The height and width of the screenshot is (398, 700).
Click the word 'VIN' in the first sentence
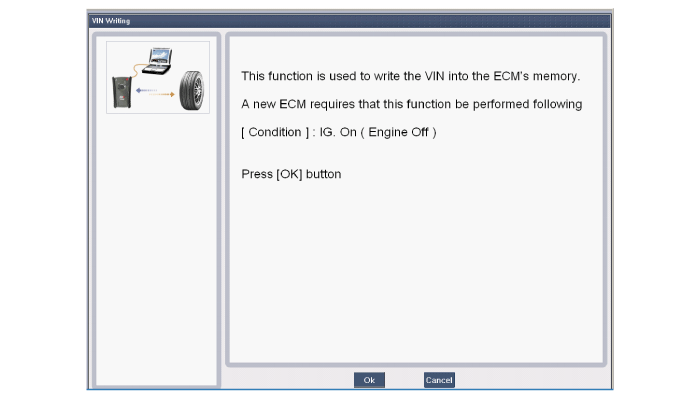tap(434, 76)
